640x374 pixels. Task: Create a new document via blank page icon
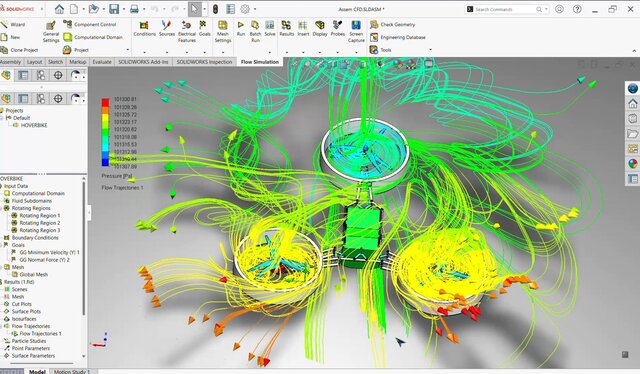[x=74, y=9]
